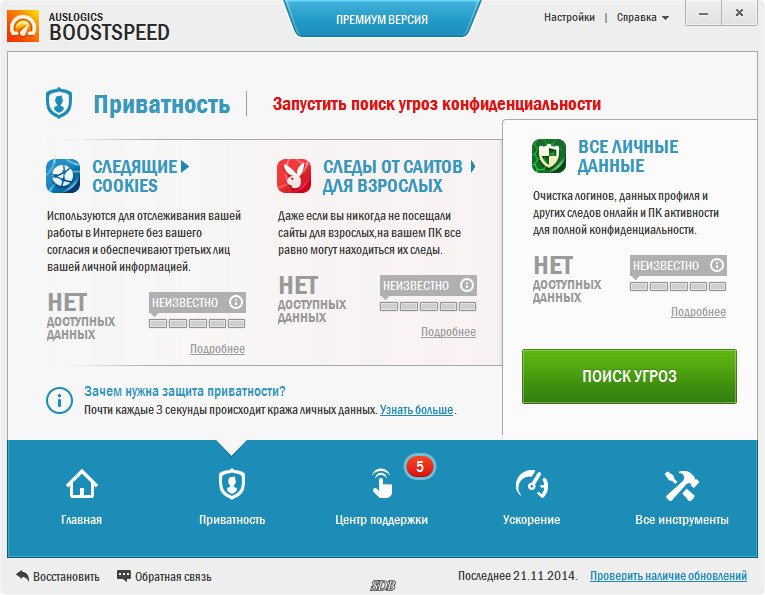Expand Следы от сайтов для взрослых arrow

click(472, 167)
